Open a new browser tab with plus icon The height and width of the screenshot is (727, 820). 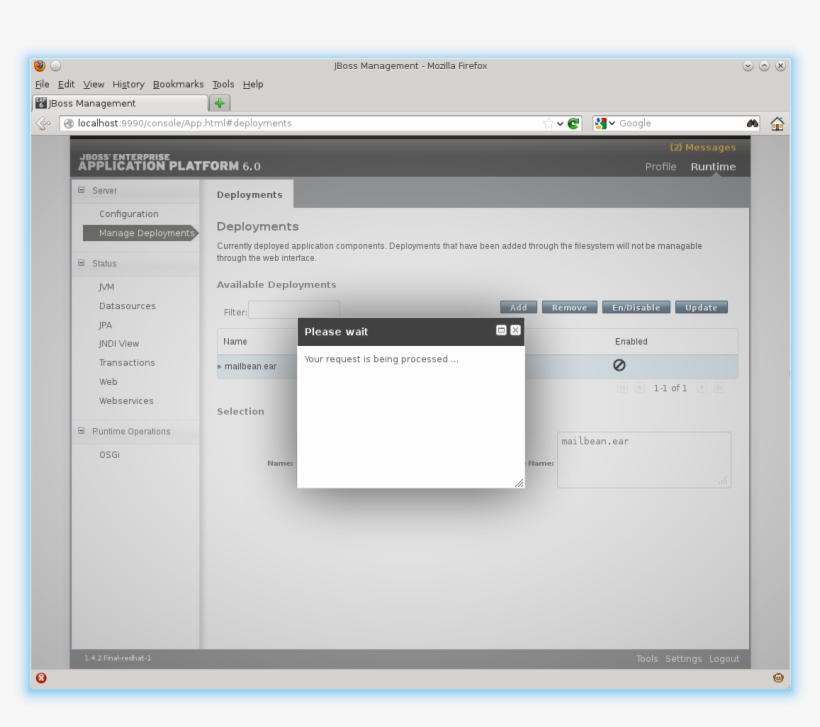(x=219, y=103)
